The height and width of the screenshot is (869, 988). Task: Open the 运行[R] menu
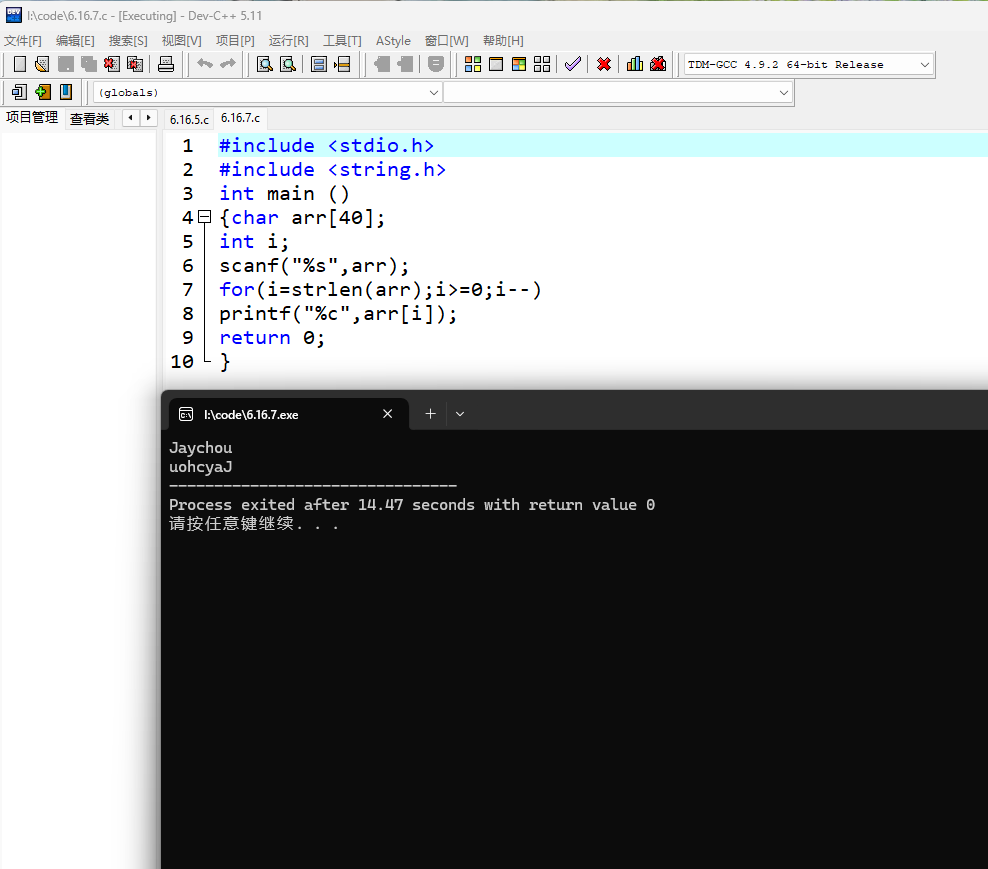289,41
